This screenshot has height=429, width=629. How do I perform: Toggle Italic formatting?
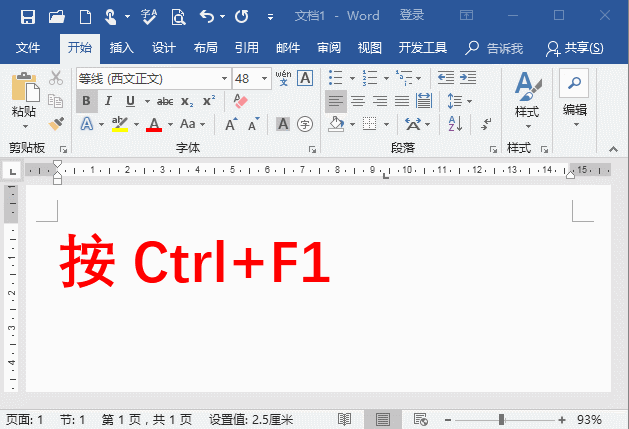coord(108,101)
